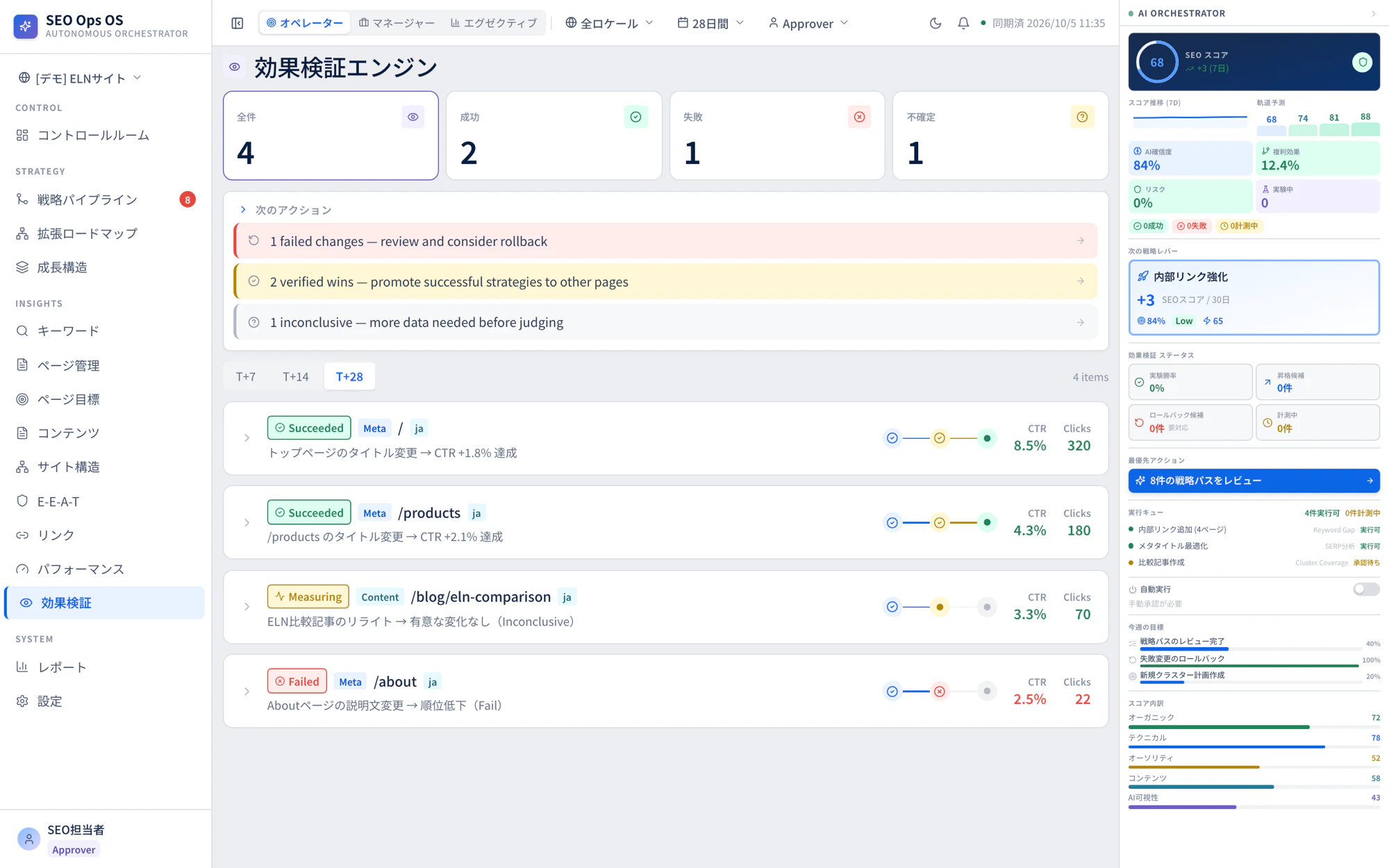Open パフォーマンス in the sidebar
The width and height of the screenshot is (1389, 868).
tap(104, 569)
